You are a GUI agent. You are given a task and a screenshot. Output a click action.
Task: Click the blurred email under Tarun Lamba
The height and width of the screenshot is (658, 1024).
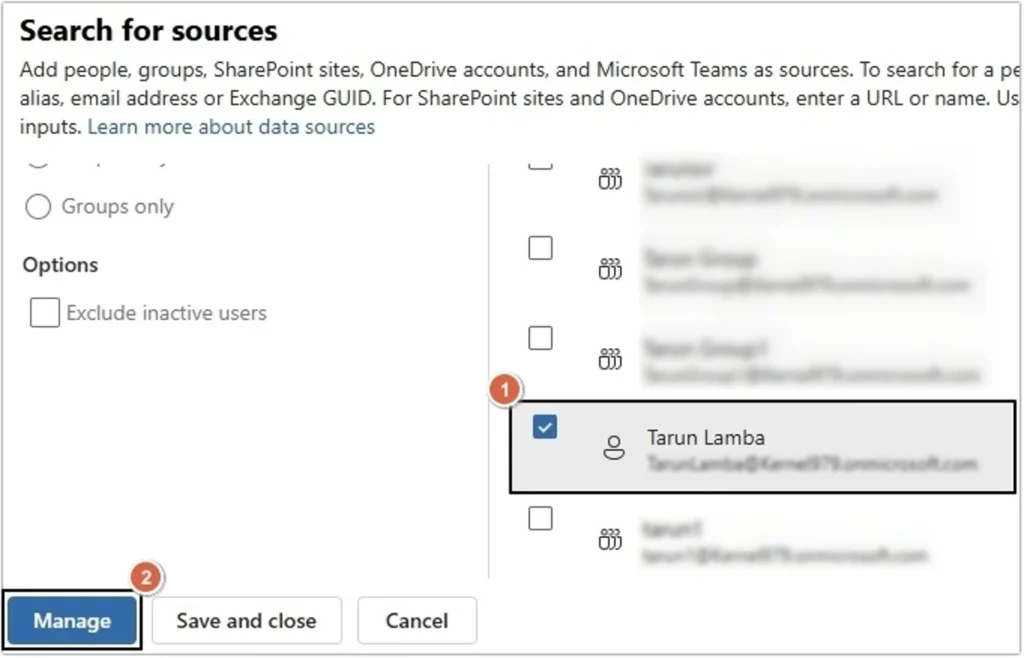[812, 463]
